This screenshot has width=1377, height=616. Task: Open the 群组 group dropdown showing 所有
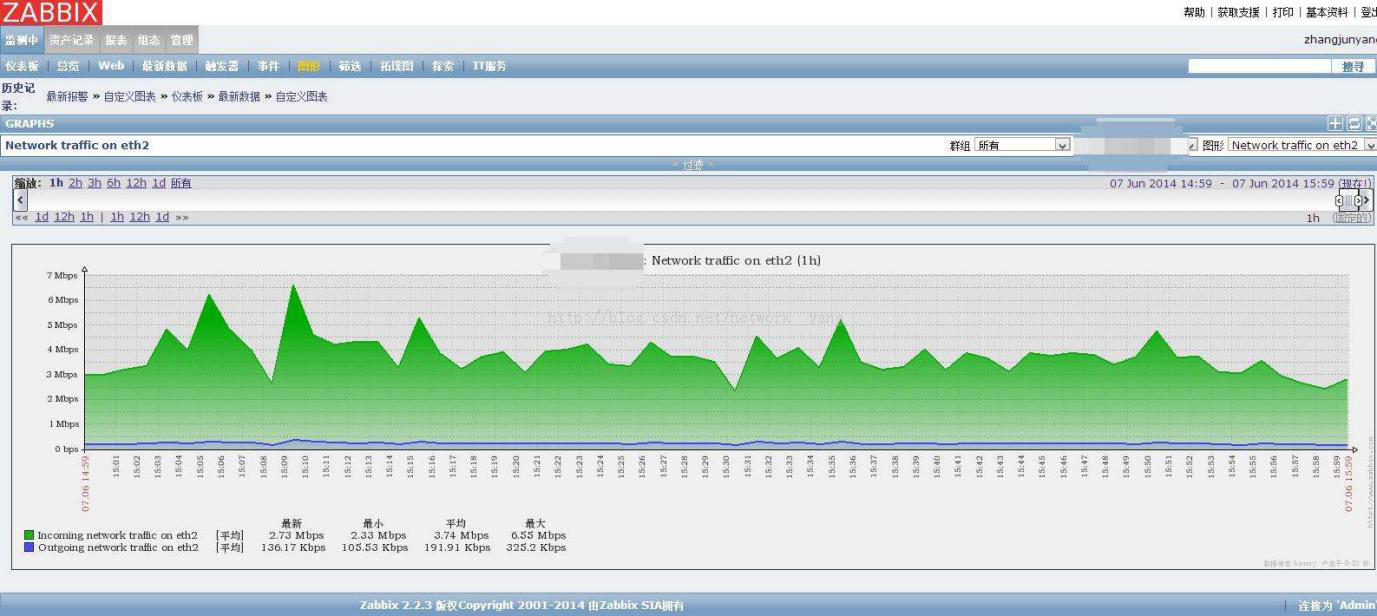tap(1022, 145)
